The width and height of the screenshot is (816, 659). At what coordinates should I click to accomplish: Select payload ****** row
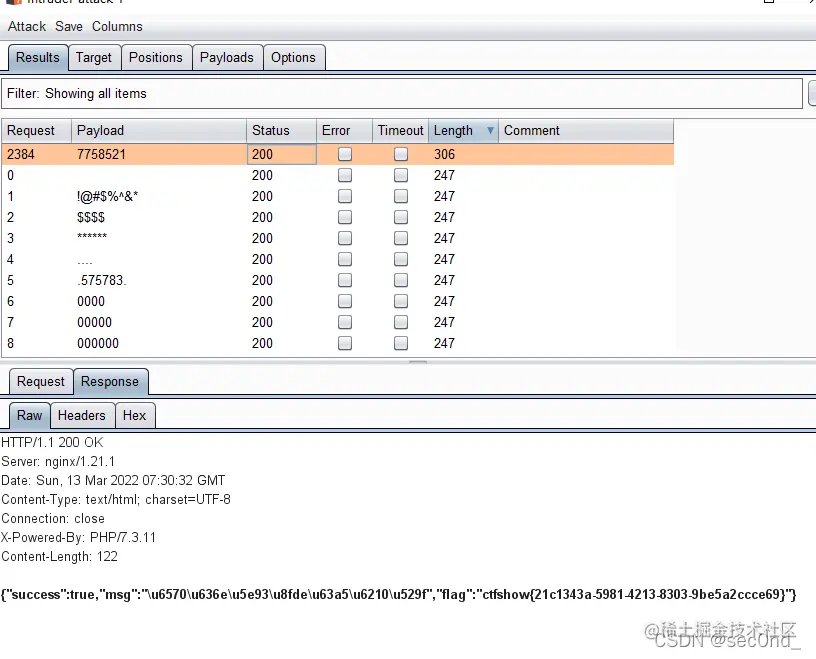click(337, 238)
